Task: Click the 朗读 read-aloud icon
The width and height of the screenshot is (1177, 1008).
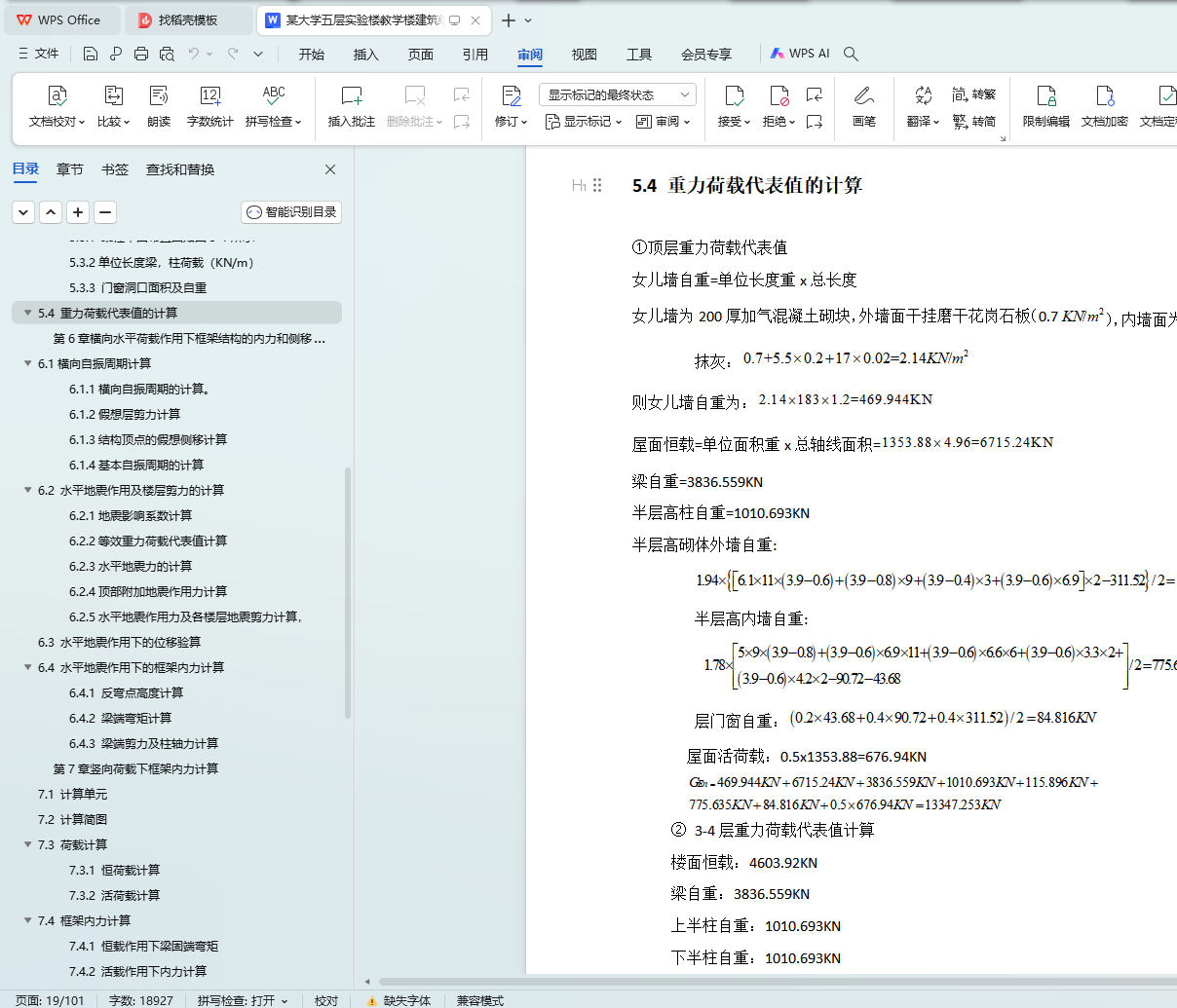Action: (x=159, y=95)
